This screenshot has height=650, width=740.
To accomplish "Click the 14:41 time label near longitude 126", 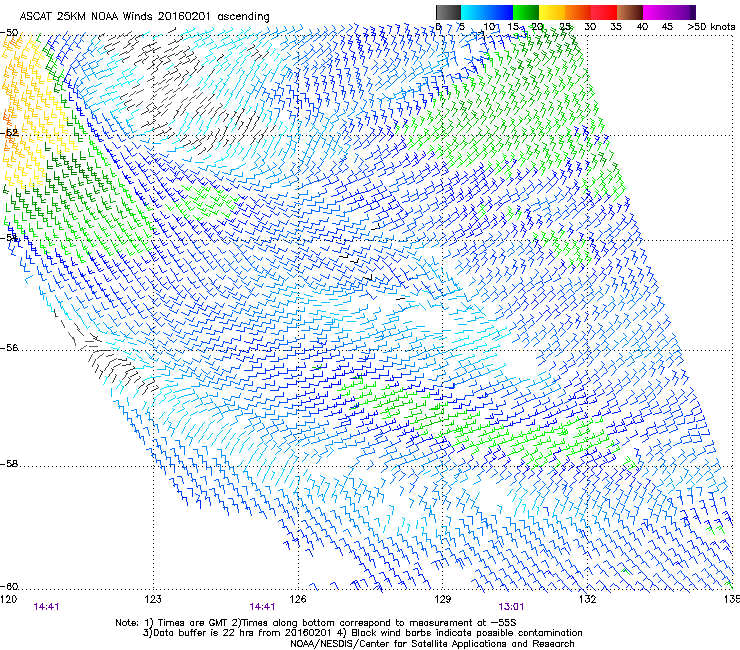I will [262, 607].
